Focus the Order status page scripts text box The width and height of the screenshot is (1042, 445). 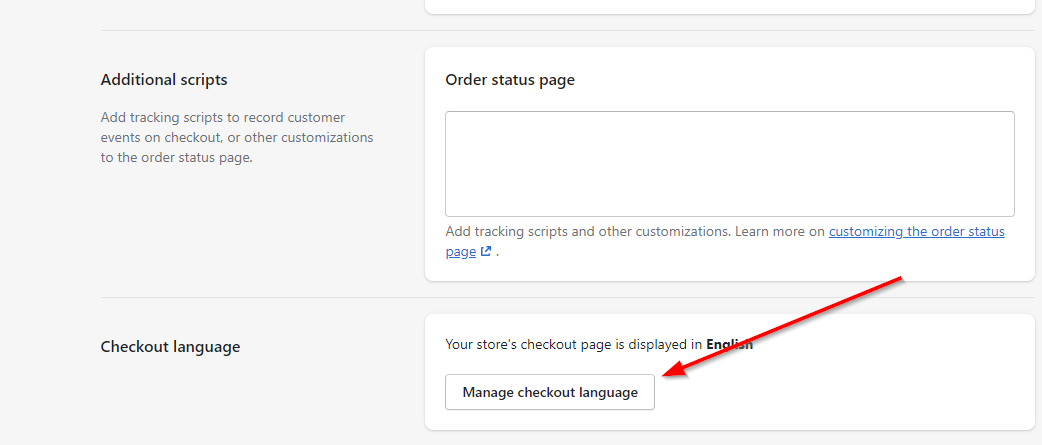coord(730,163)
